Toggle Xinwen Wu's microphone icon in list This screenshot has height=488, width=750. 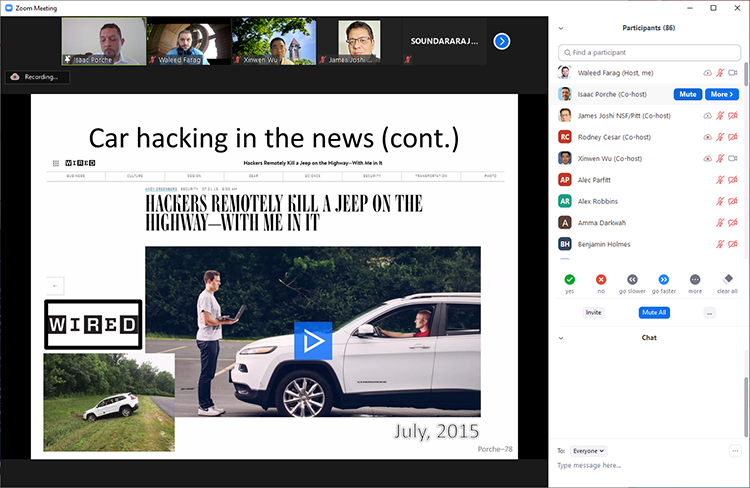coord(720,158)
